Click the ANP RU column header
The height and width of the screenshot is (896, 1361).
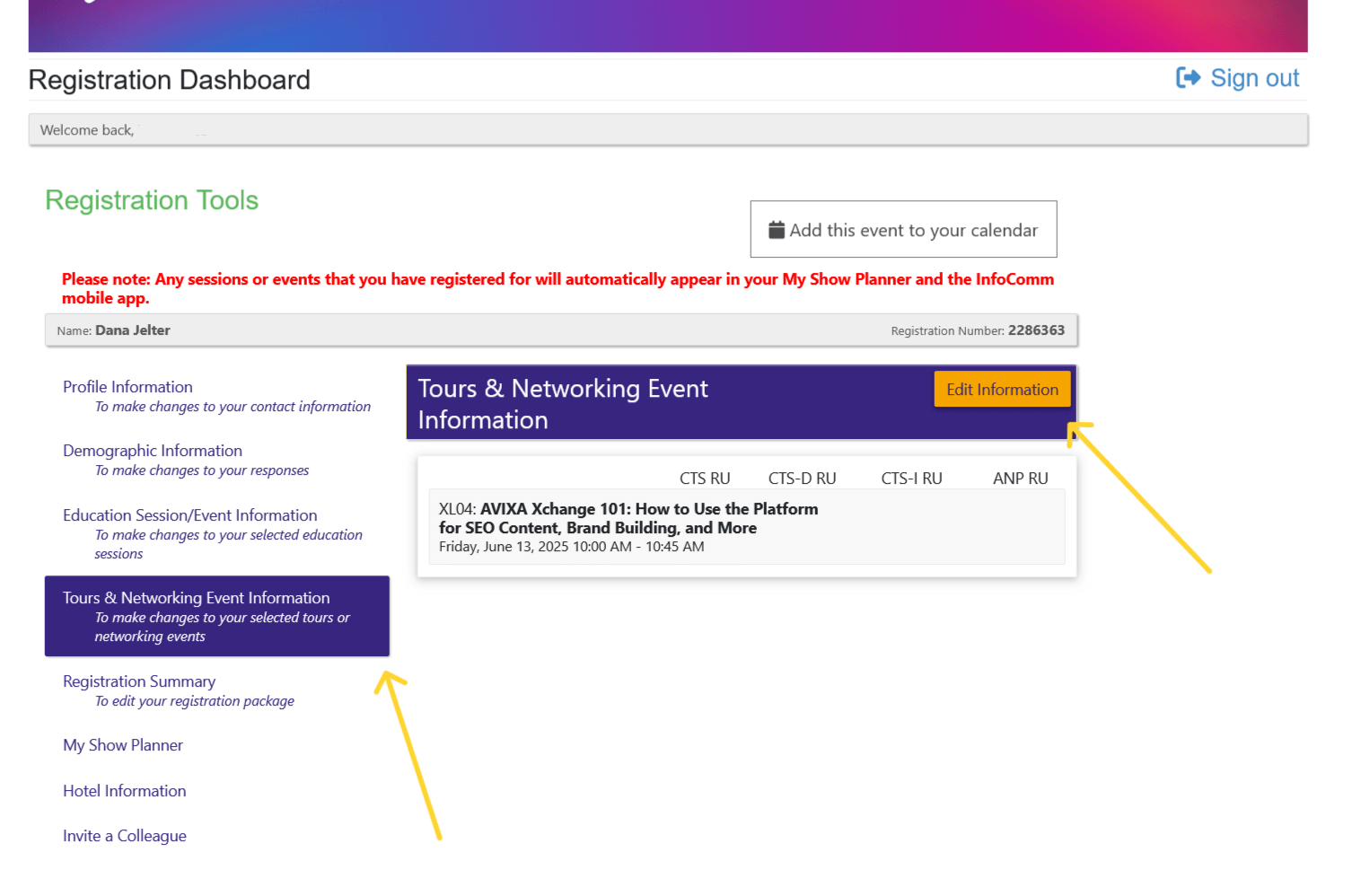click(1020, 479)
